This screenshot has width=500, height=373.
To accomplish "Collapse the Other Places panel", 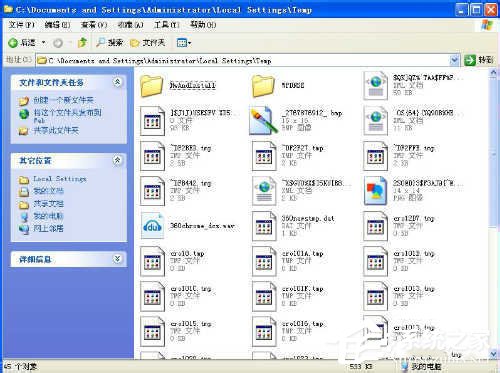I will [117, 160].
